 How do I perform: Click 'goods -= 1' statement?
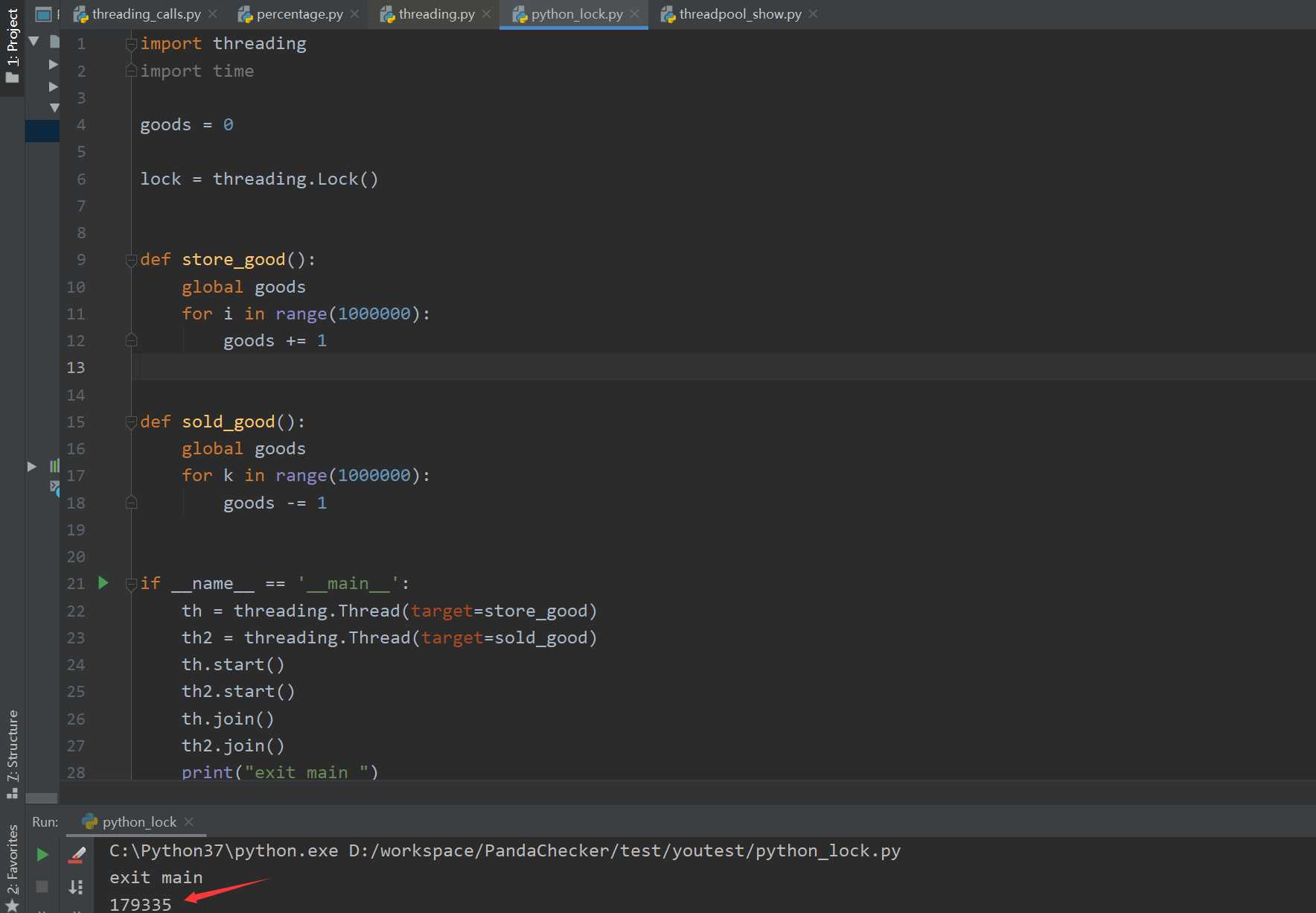pyautogui.click(x=275, y=503)
